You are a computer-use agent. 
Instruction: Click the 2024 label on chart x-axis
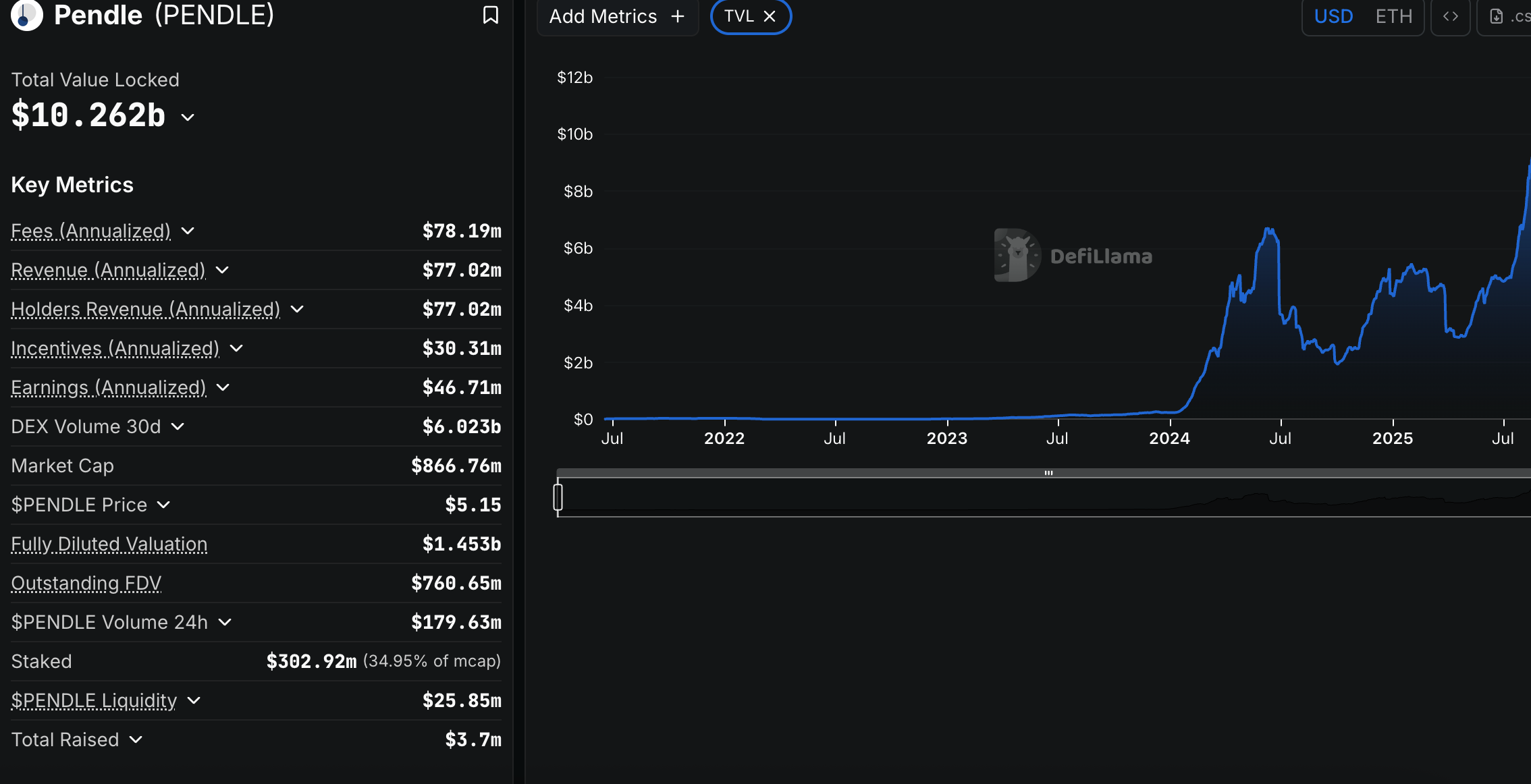(1170, 439)
